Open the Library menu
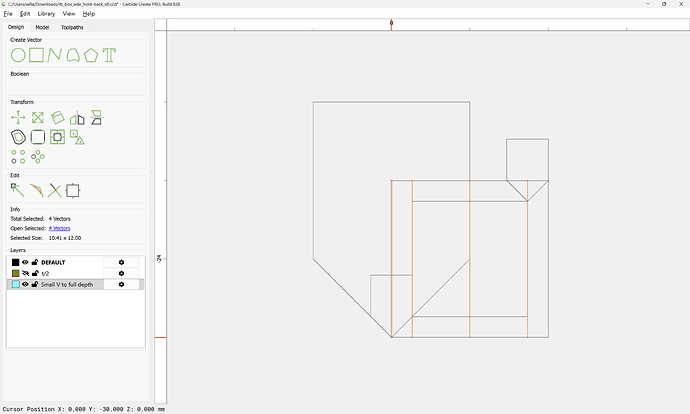690x414 pixels. tap(46, 14)
